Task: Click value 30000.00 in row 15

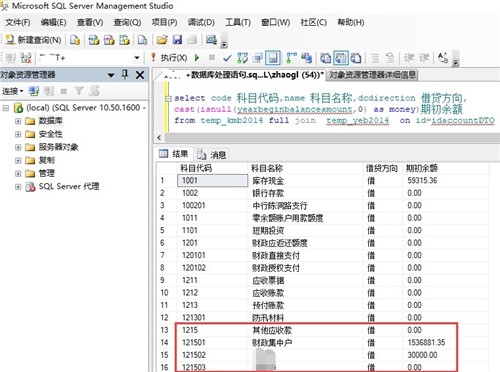Action: tap(422, 355)
